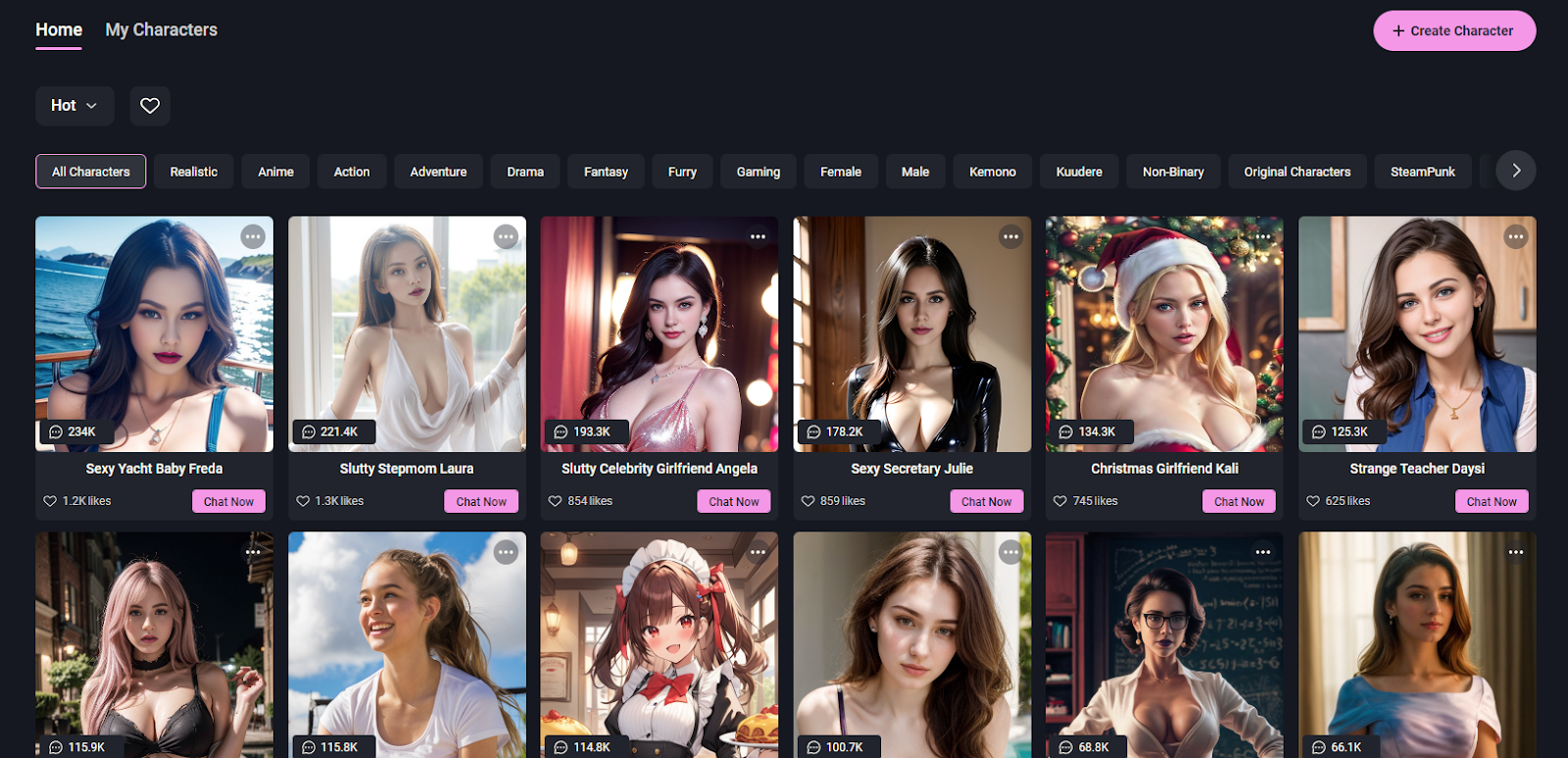Open three-dot menu on Strange Teacher Daysi card

tap(1516, 236)
